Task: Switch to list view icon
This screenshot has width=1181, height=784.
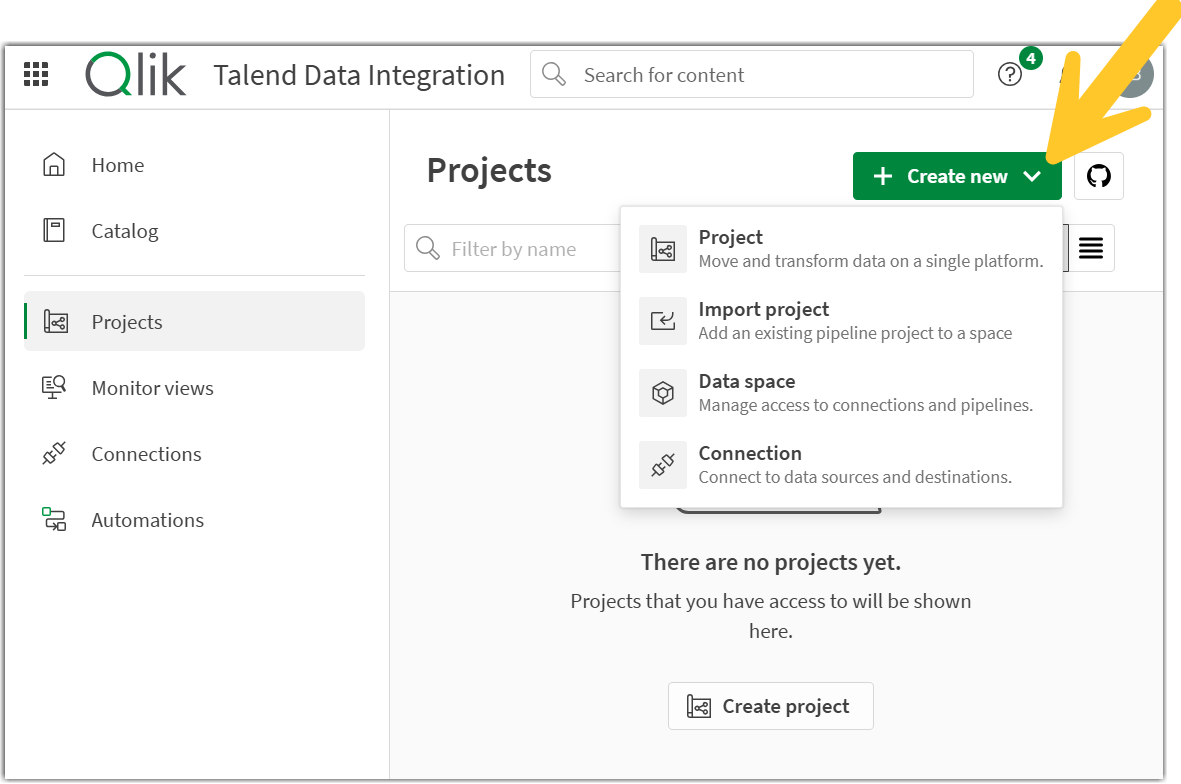Action: point(1091,248)
